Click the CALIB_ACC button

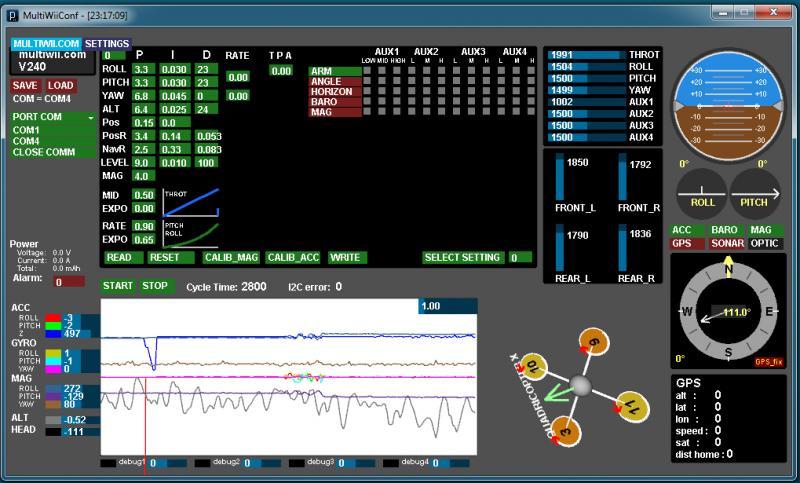pos(292,257)
